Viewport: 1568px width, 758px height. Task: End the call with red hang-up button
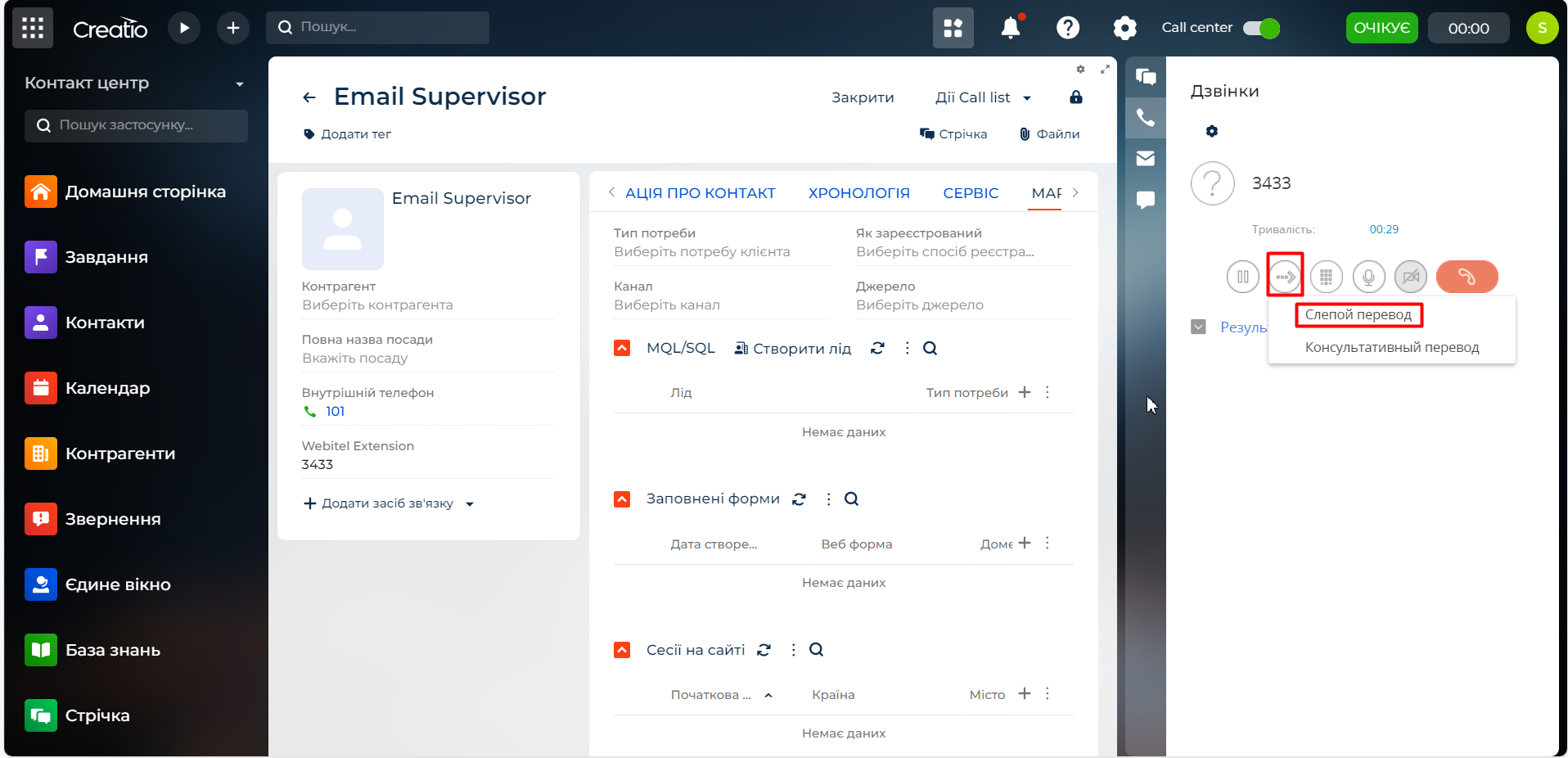pos(1467,277)
